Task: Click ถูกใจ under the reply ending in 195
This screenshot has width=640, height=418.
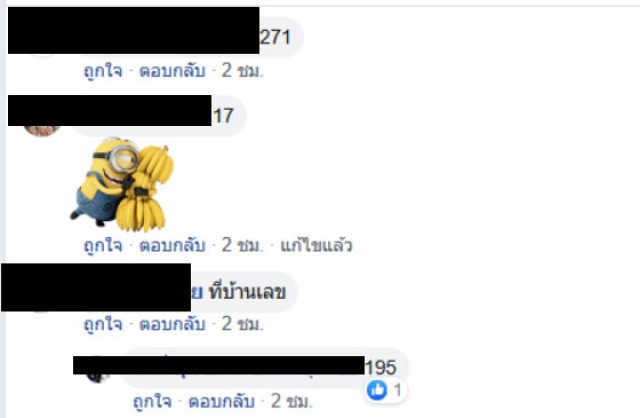Action: pyautogui.click(x=152, y=402)
